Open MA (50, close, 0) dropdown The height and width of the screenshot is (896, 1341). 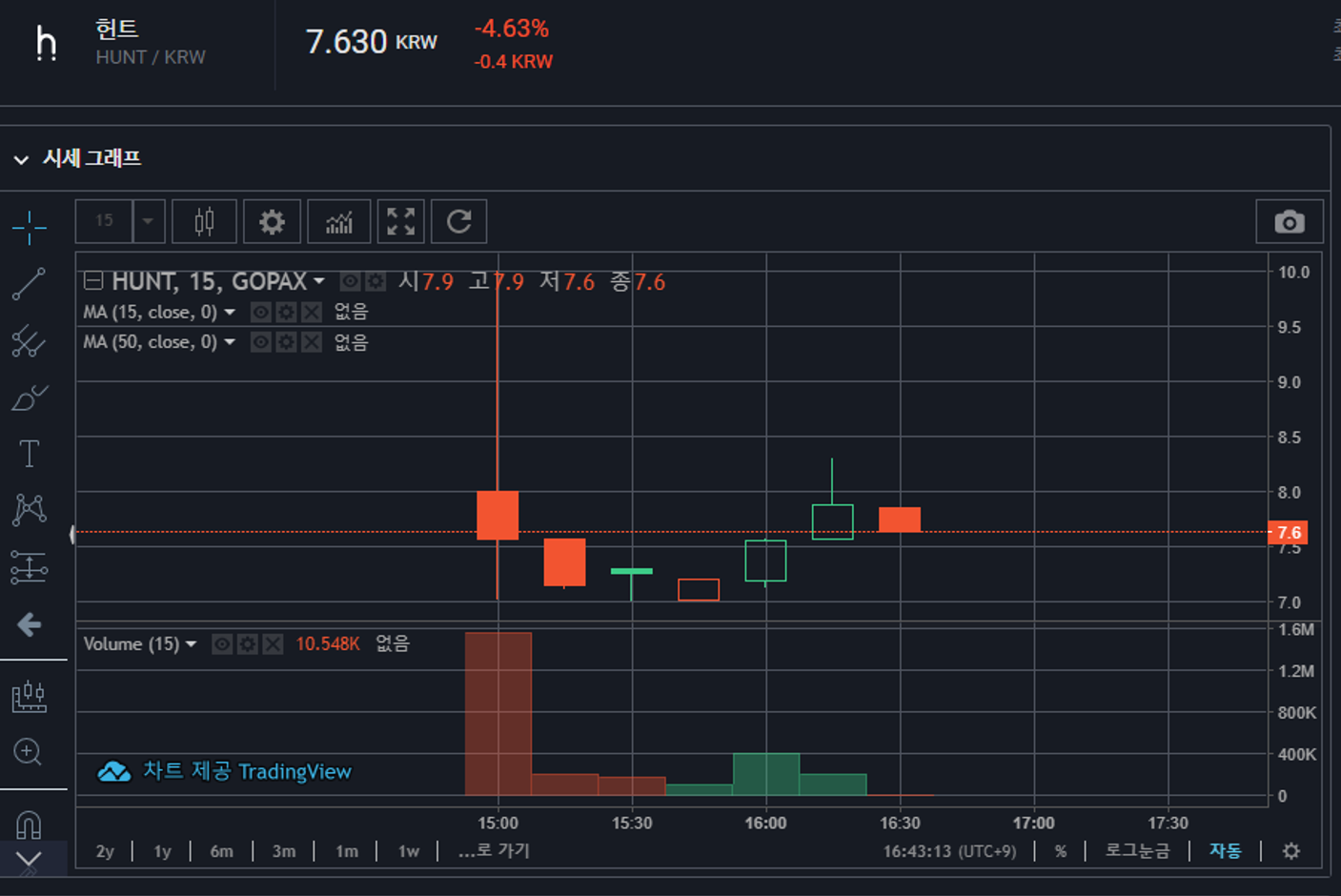[x=230, y=342]
